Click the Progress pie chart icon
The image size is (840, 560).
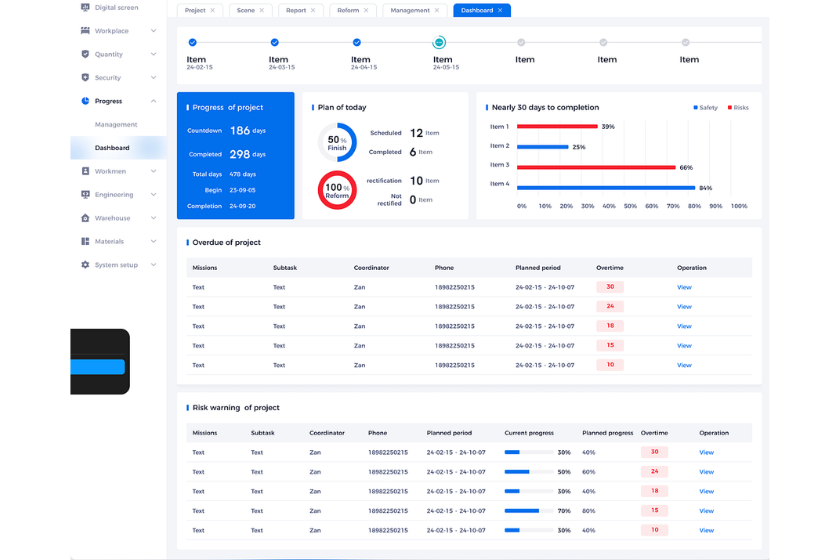coord(85,101)
